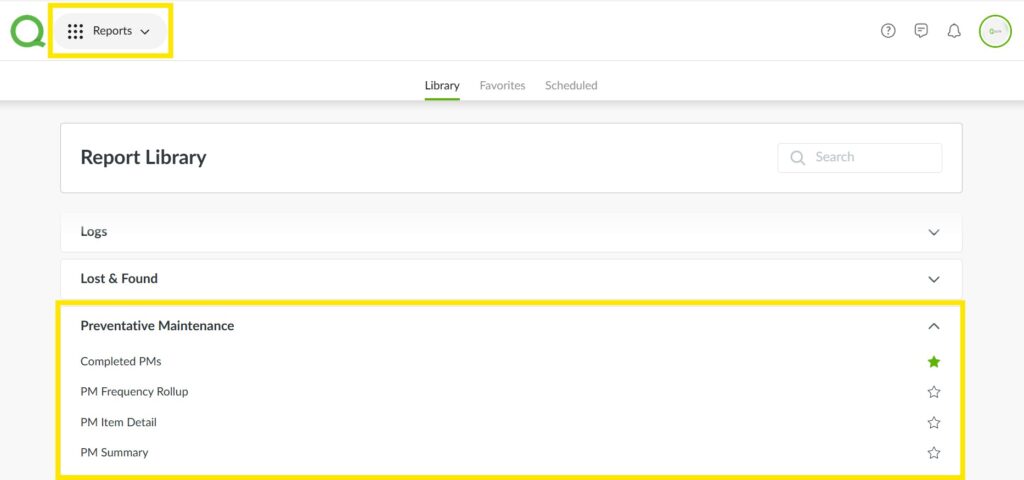
Task: Expand the Lost & Found section
Action: pyautogui.click(x=934, y=279)
